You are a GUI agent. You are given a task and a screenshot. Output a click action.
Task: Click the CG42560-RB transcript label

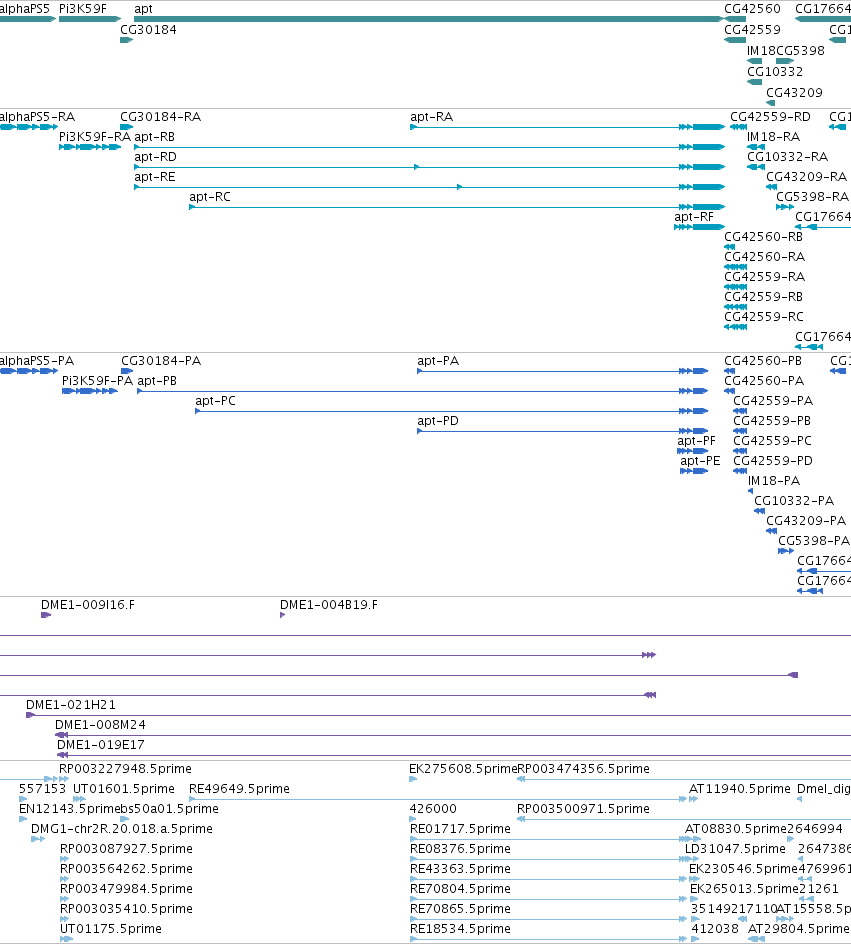click(x=764, y=237)
